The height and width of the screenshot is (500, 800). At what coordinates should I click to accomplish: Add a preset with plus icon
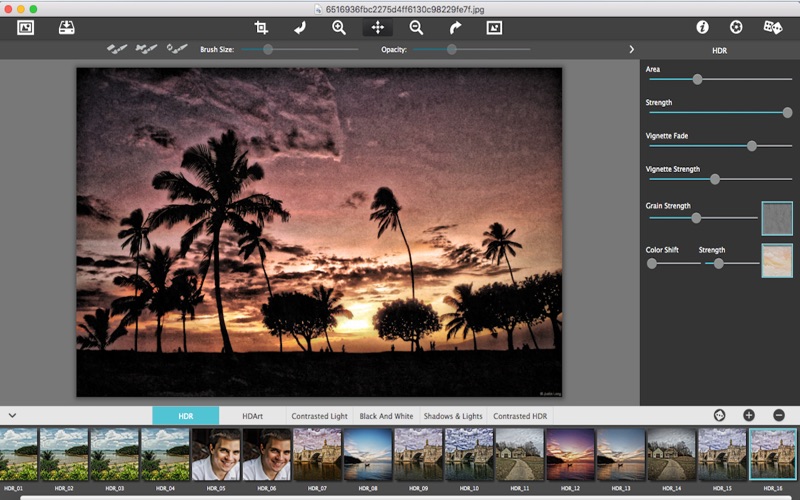point(748,415)
